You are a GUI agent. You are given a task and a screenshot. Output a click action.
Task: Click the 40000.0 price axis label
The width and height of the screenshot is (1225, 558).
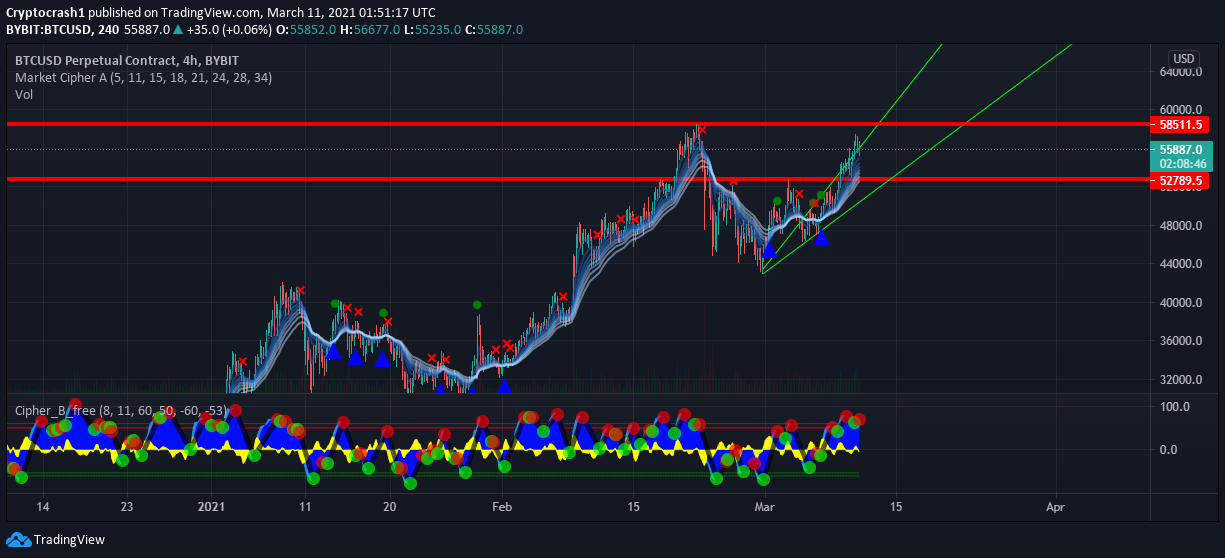click(1181, 303)
